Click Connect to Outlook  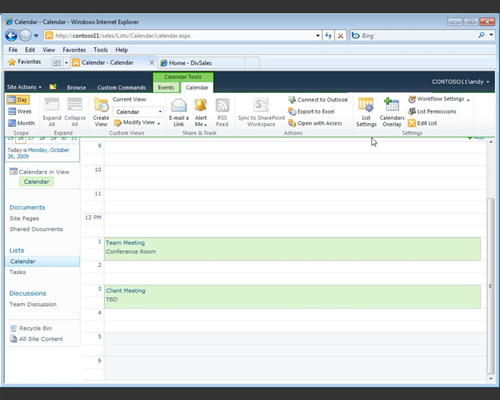(318, 100)
